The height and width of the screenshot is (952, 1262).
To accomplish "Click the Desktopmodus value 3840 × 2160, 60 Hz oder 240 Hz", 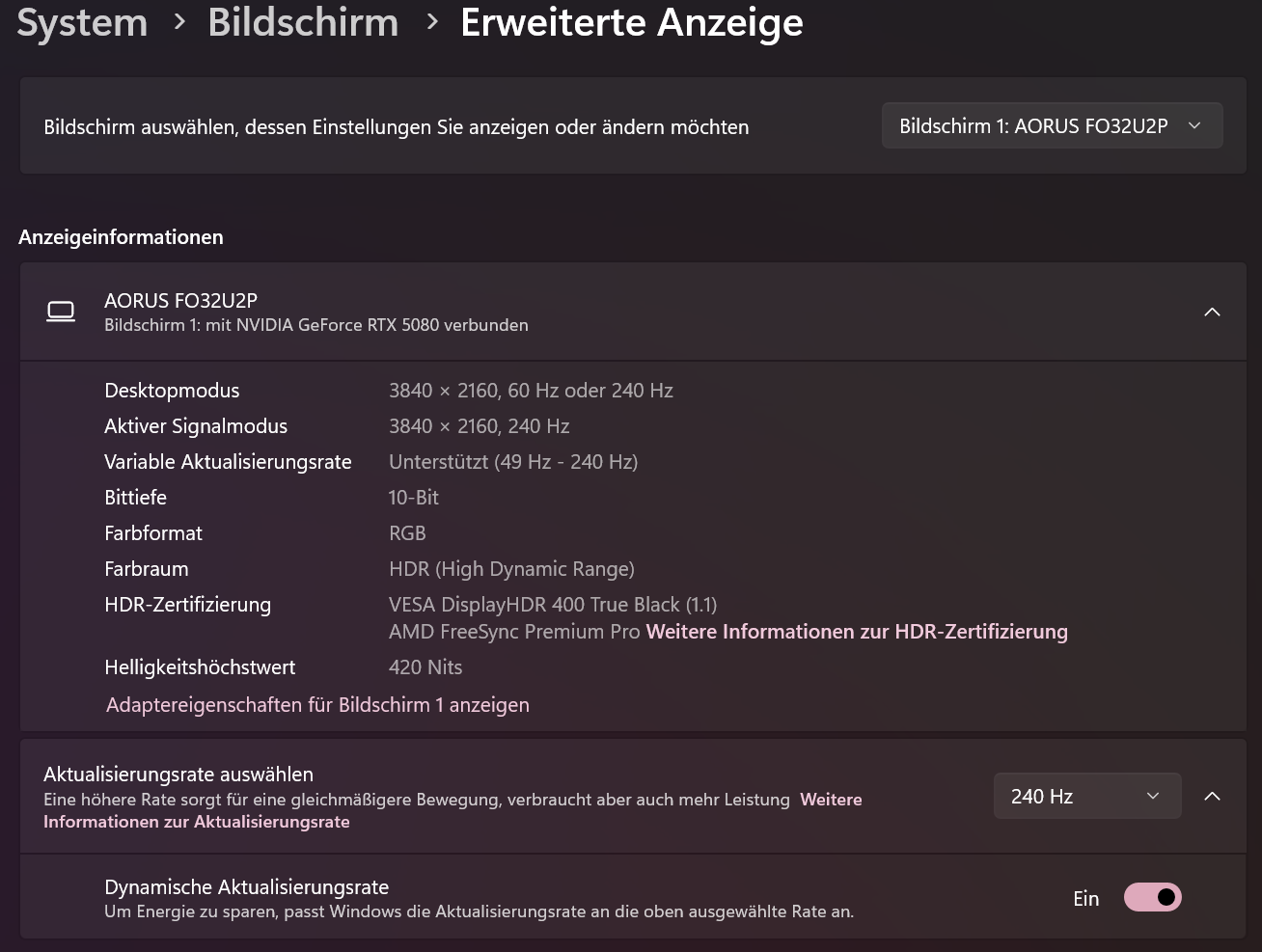I will 531,391.
